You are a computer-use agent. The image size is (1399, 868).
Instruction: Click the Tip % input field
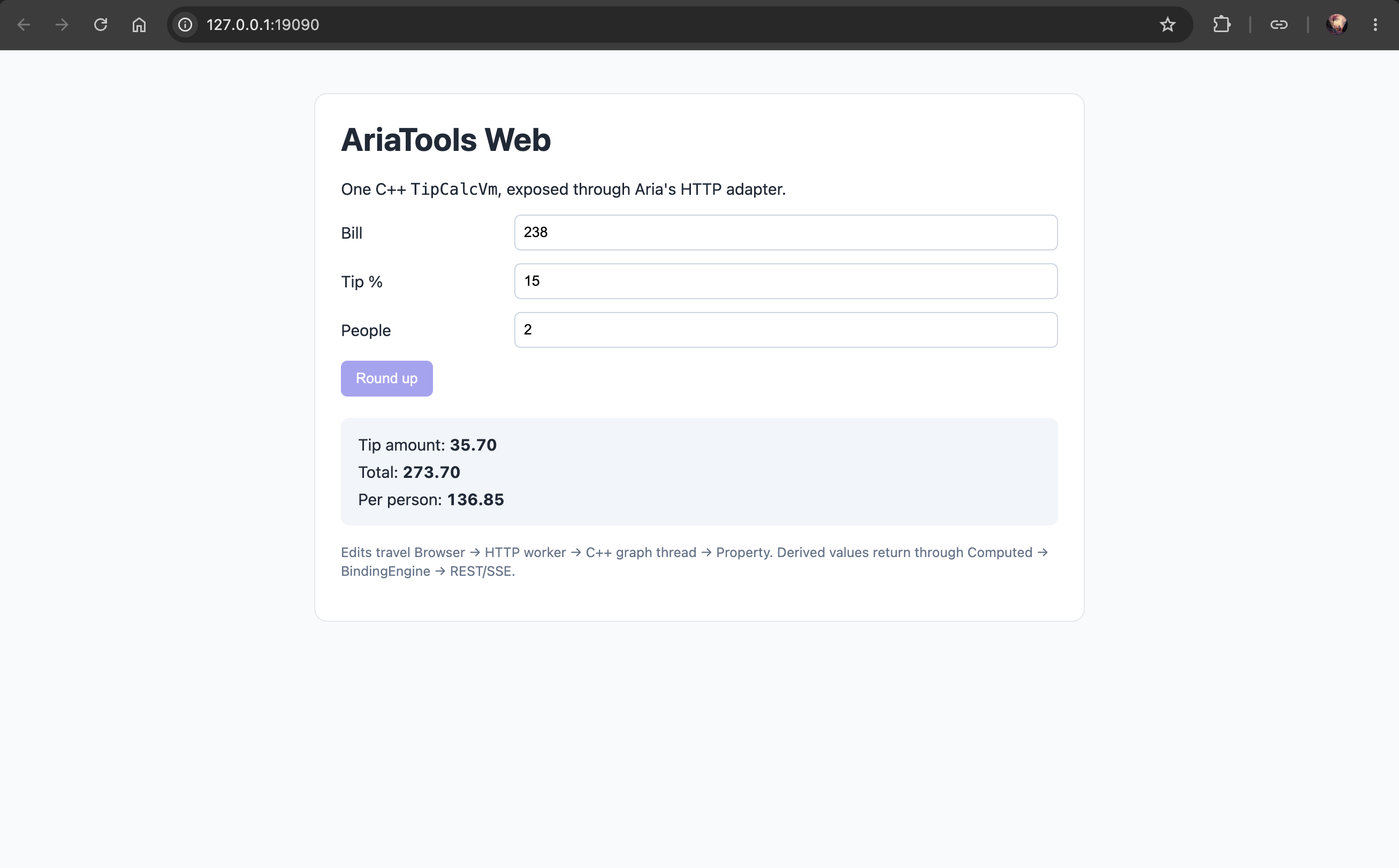pyautogui.click(x=785, y=281)
